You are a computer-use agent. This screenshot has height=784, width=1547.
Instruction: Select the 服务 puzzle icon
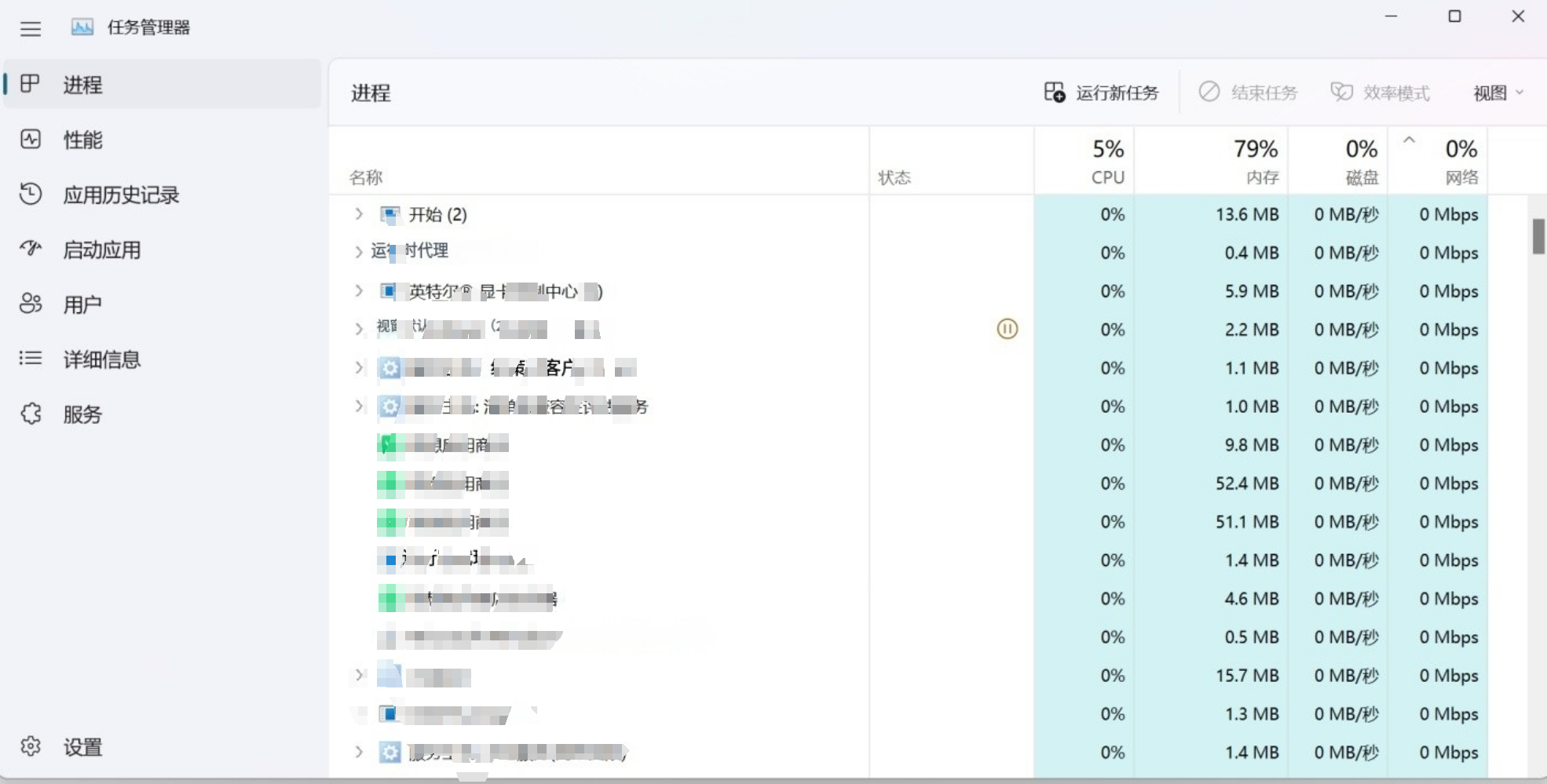(31, 414)
